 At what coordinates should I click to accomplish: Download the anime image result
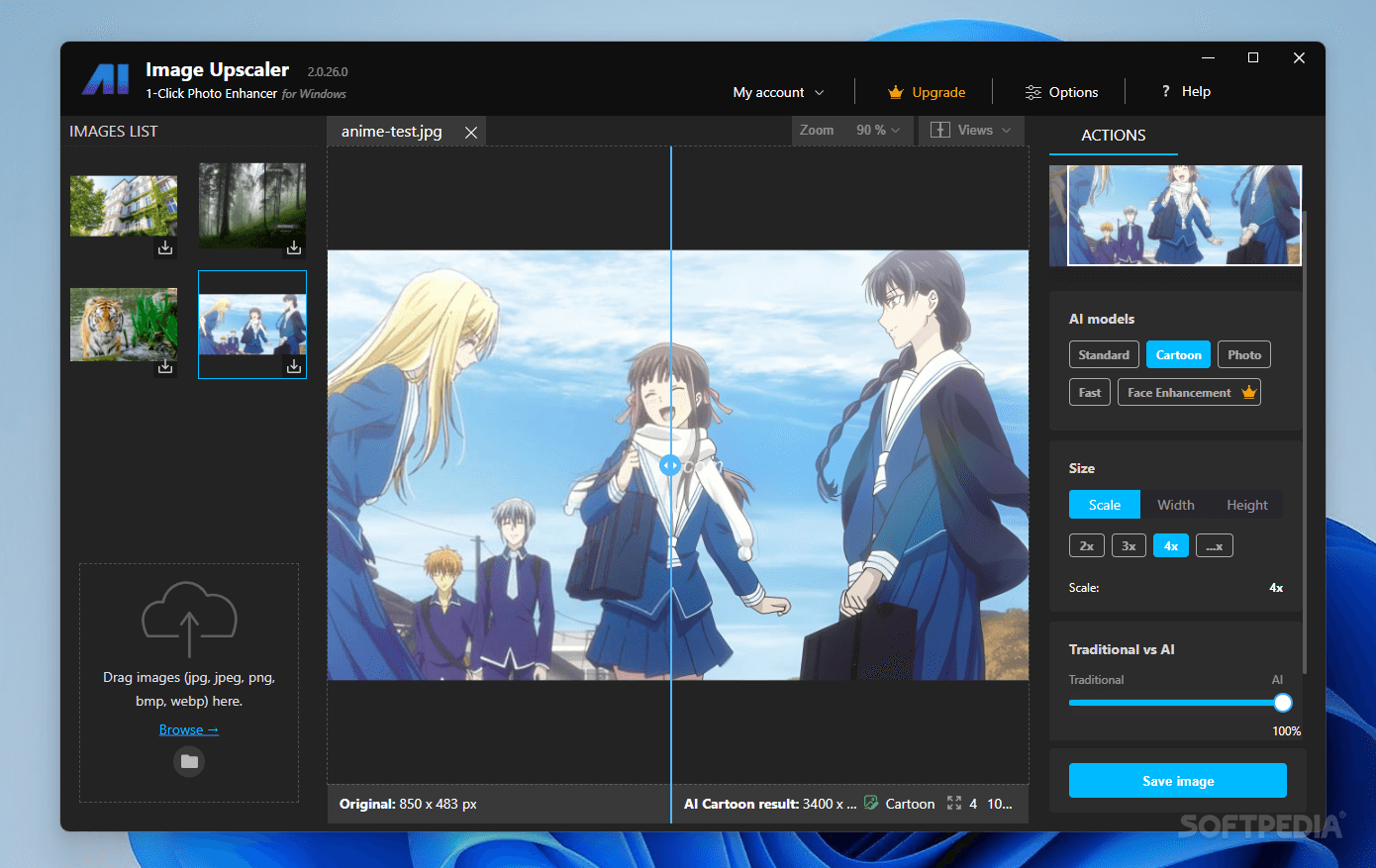coord(294,367)
